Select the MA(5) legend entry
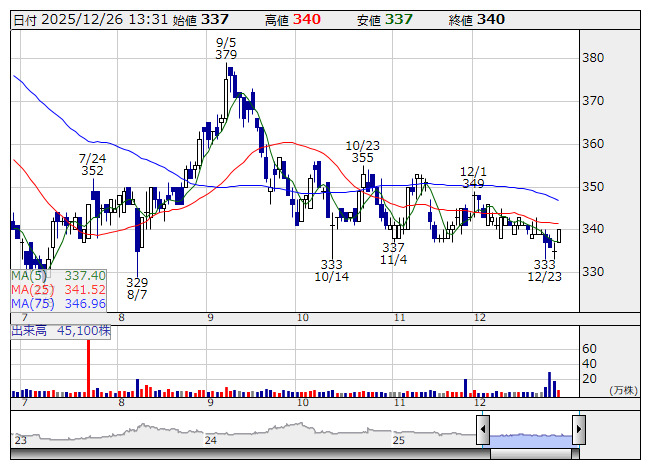The height and width of the screenshot is (470, 653). pyautogui.click(x=58, y=275)
